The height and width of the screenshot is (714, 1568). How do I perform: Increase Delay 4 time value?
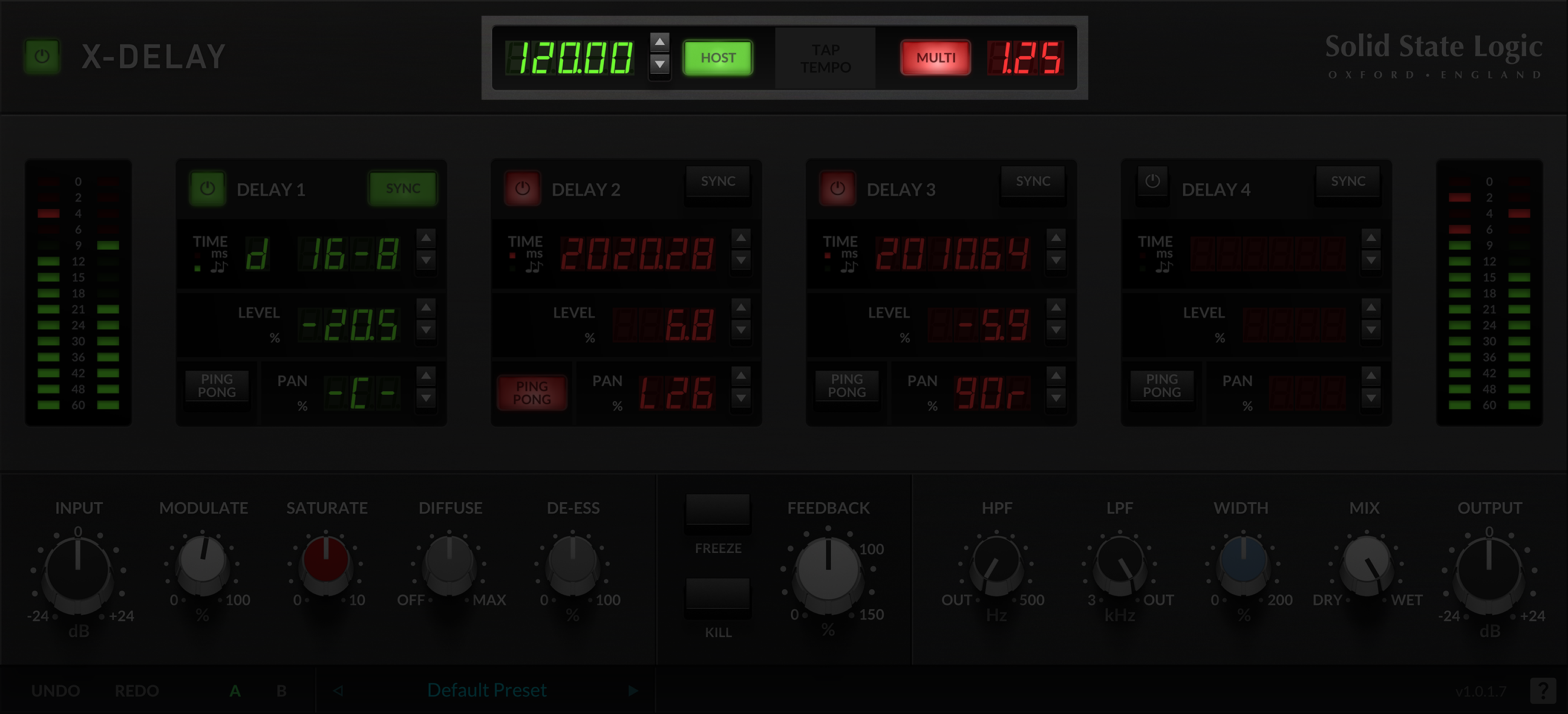(1371, 238)
